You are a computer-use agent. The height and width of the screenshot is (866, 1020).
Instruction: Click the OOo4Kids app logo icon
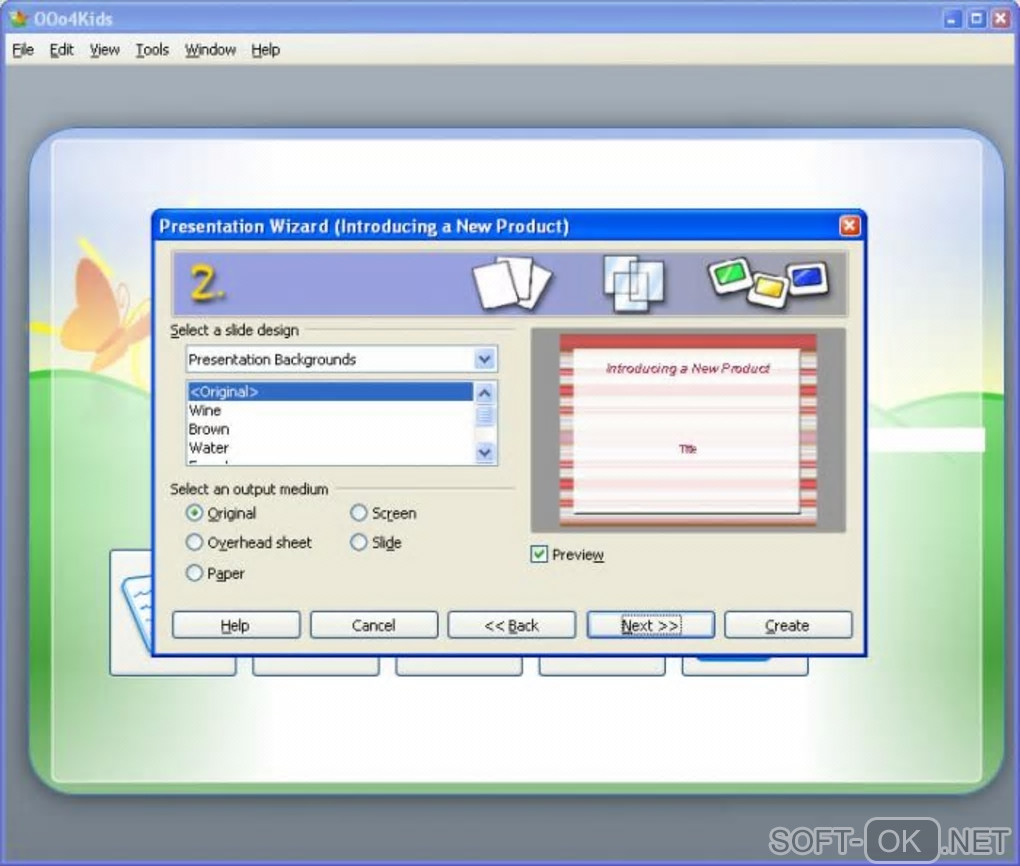click(x=19, y=19)
